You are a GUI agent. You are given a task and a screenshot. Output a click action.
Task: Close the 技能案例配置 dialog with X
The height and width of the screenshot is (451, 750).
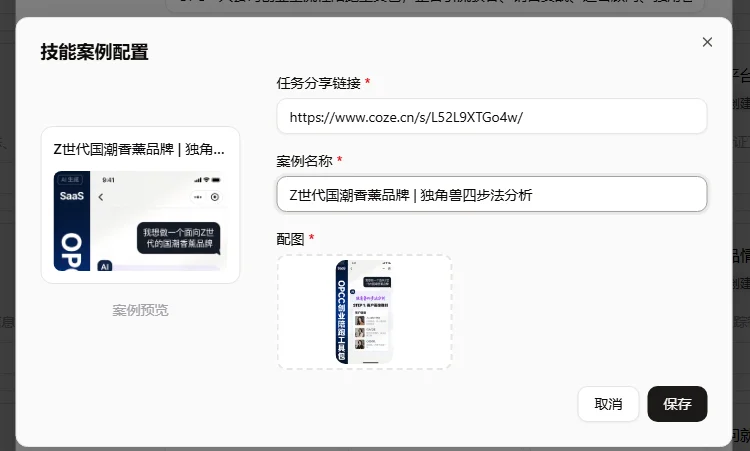(707, 42)
